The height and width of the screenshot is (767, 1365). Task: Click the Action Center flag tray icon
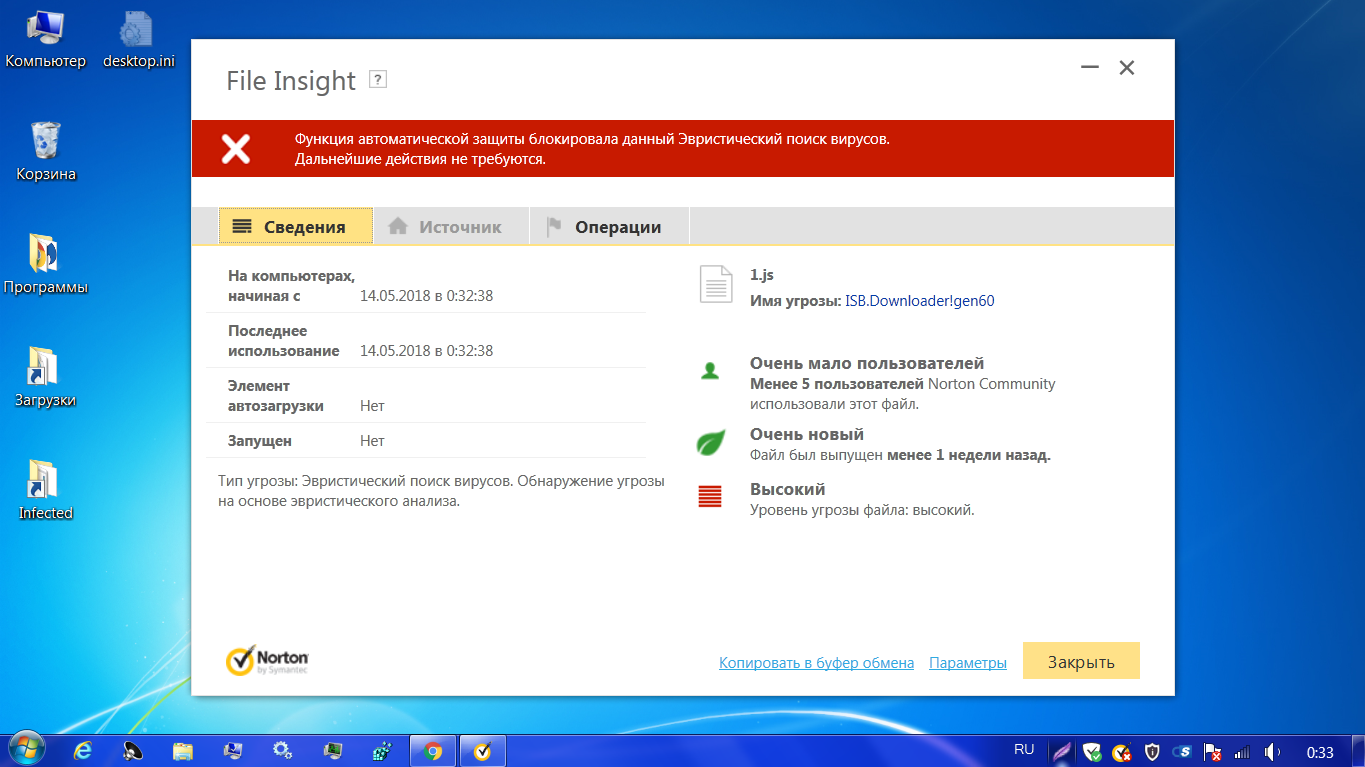tap(1213, 752)
